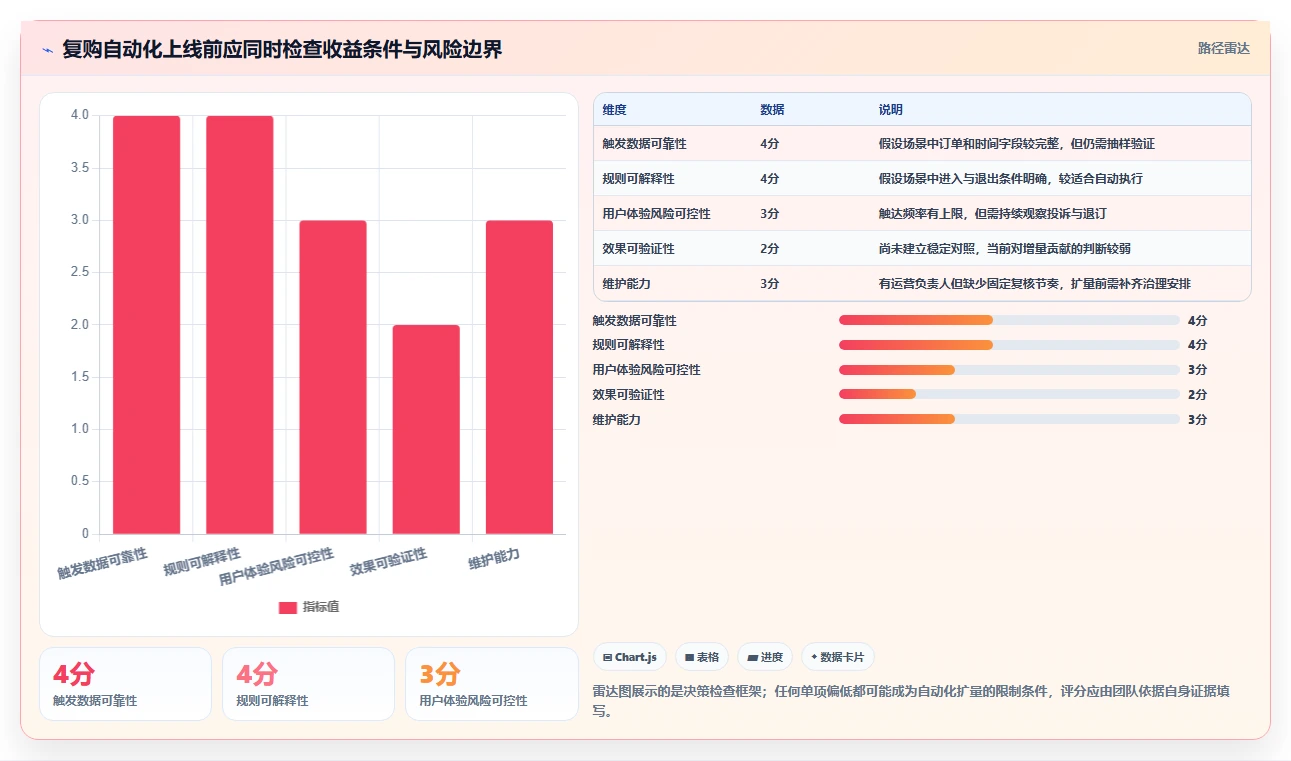1291x761 pixels.
Task: Click the 效果可验证性 bar in chart
Action: point(426,429)
